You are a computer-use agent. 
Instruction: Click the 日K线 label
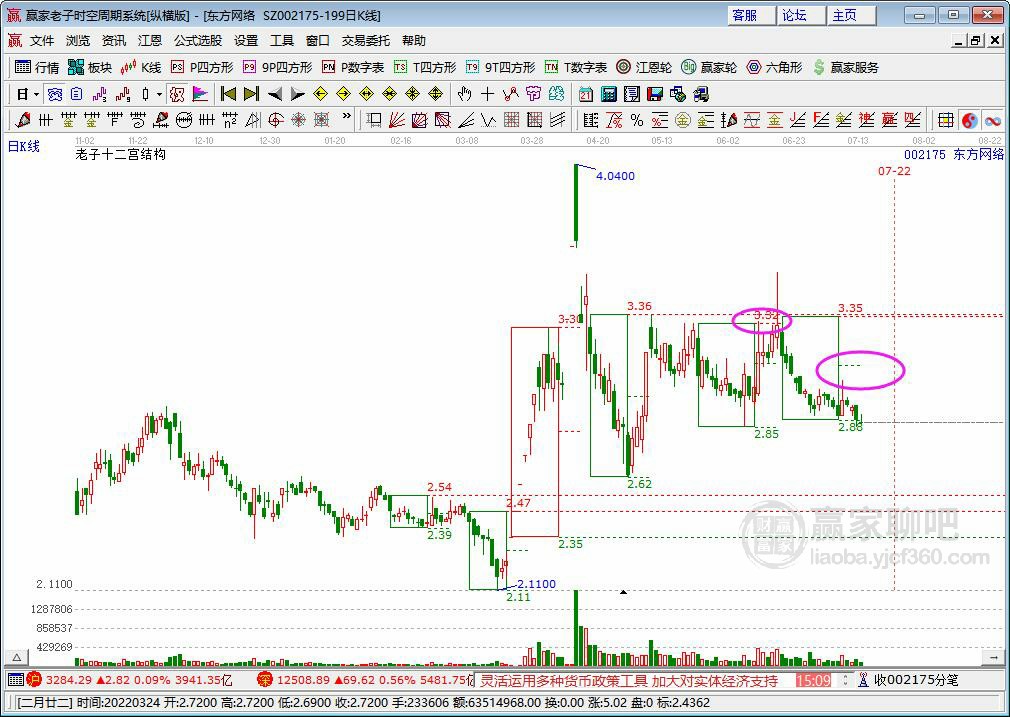point(24,146)
